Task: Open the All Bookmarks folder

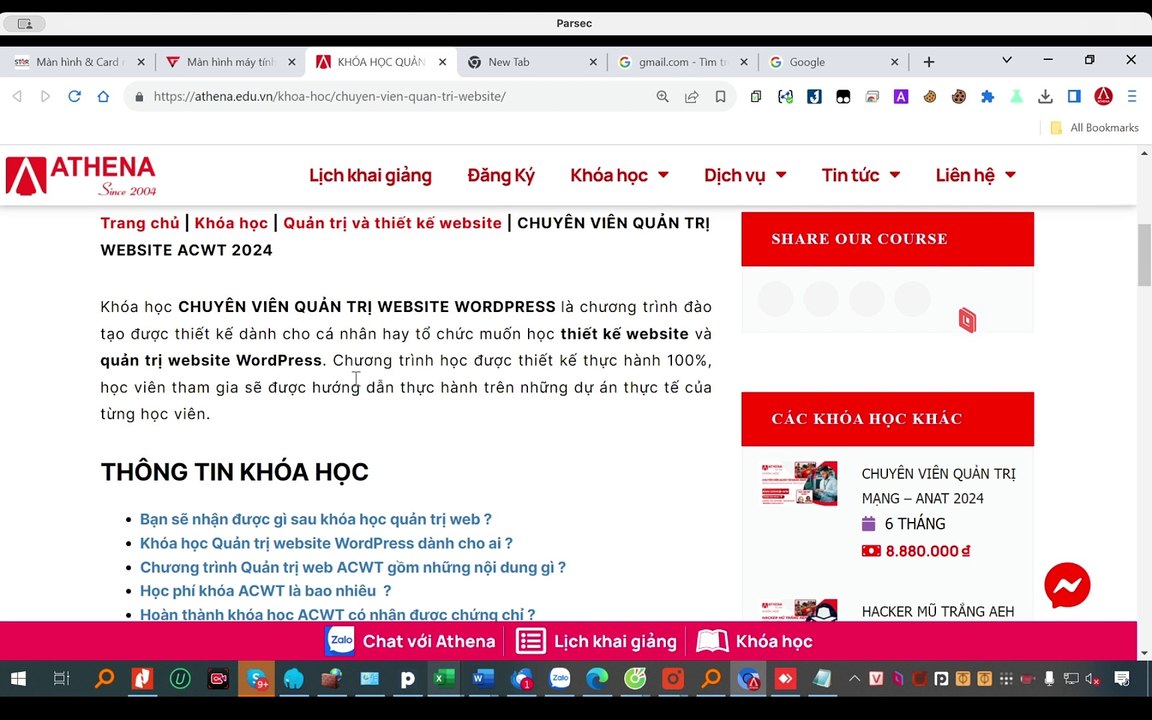Action: (1094, 128)
